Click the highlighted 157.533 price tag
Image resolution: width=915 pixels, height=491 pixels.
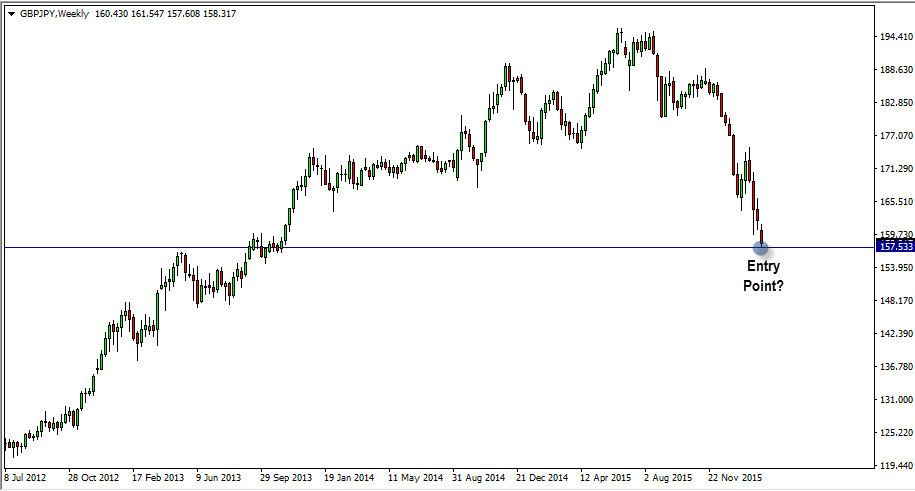(894, 246)
